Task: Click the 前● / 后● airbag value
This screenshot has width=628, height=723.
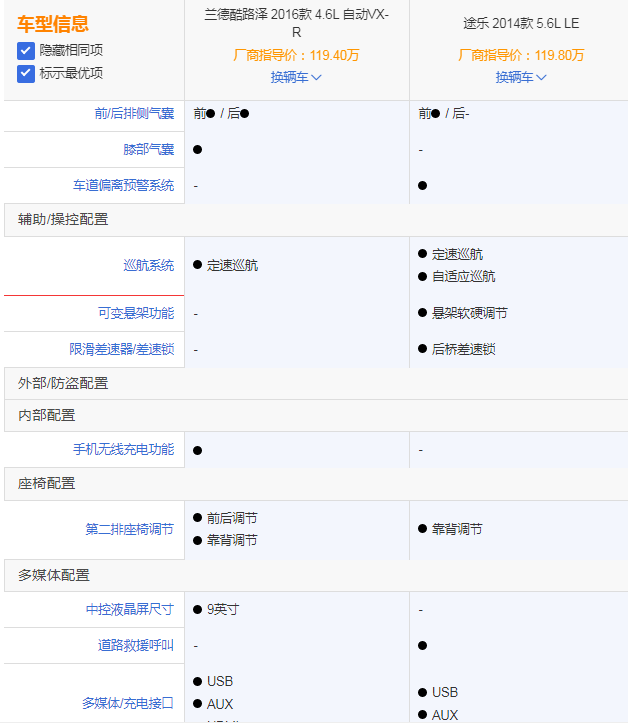Action: pyautogui.click(x=221, y=113)
